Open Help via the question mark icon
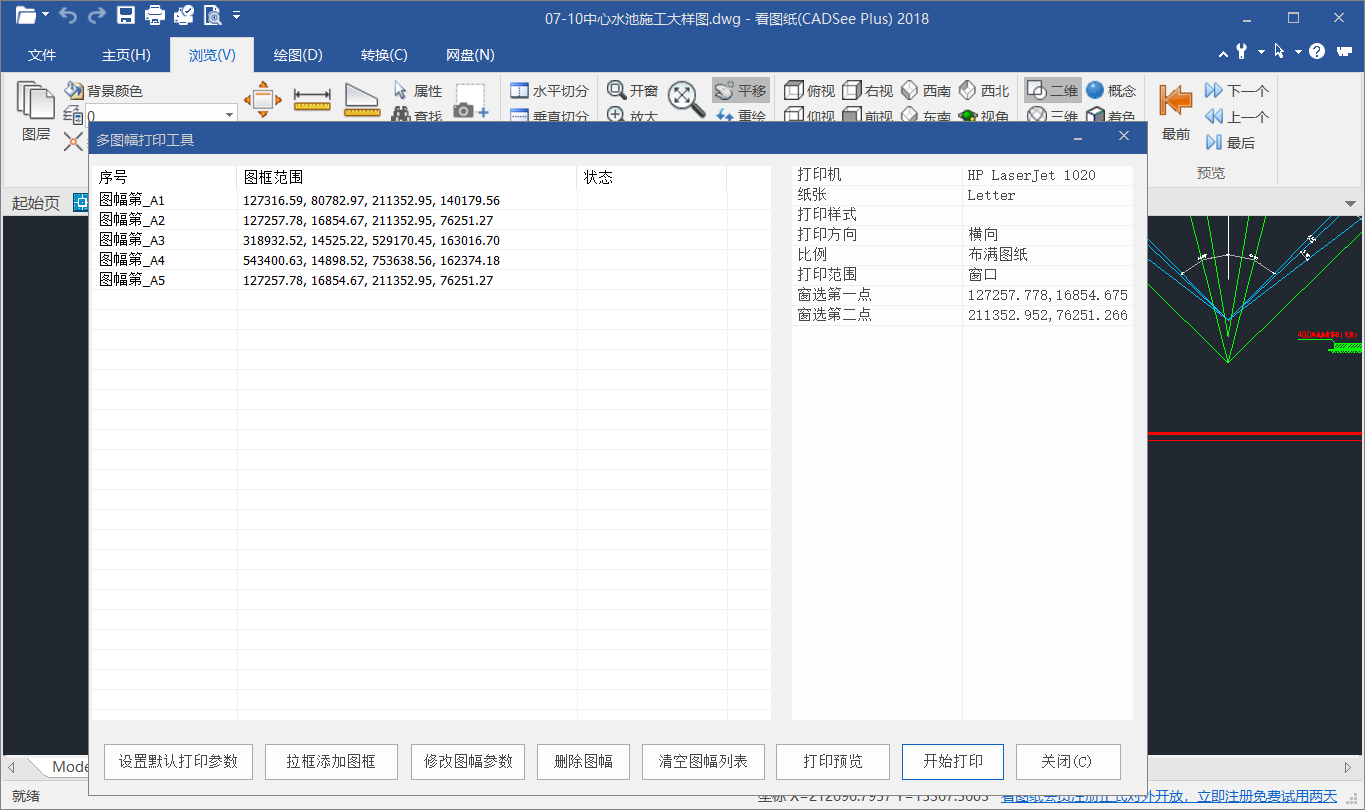This screenshot has width=1365, height=810. (1317, 52)
